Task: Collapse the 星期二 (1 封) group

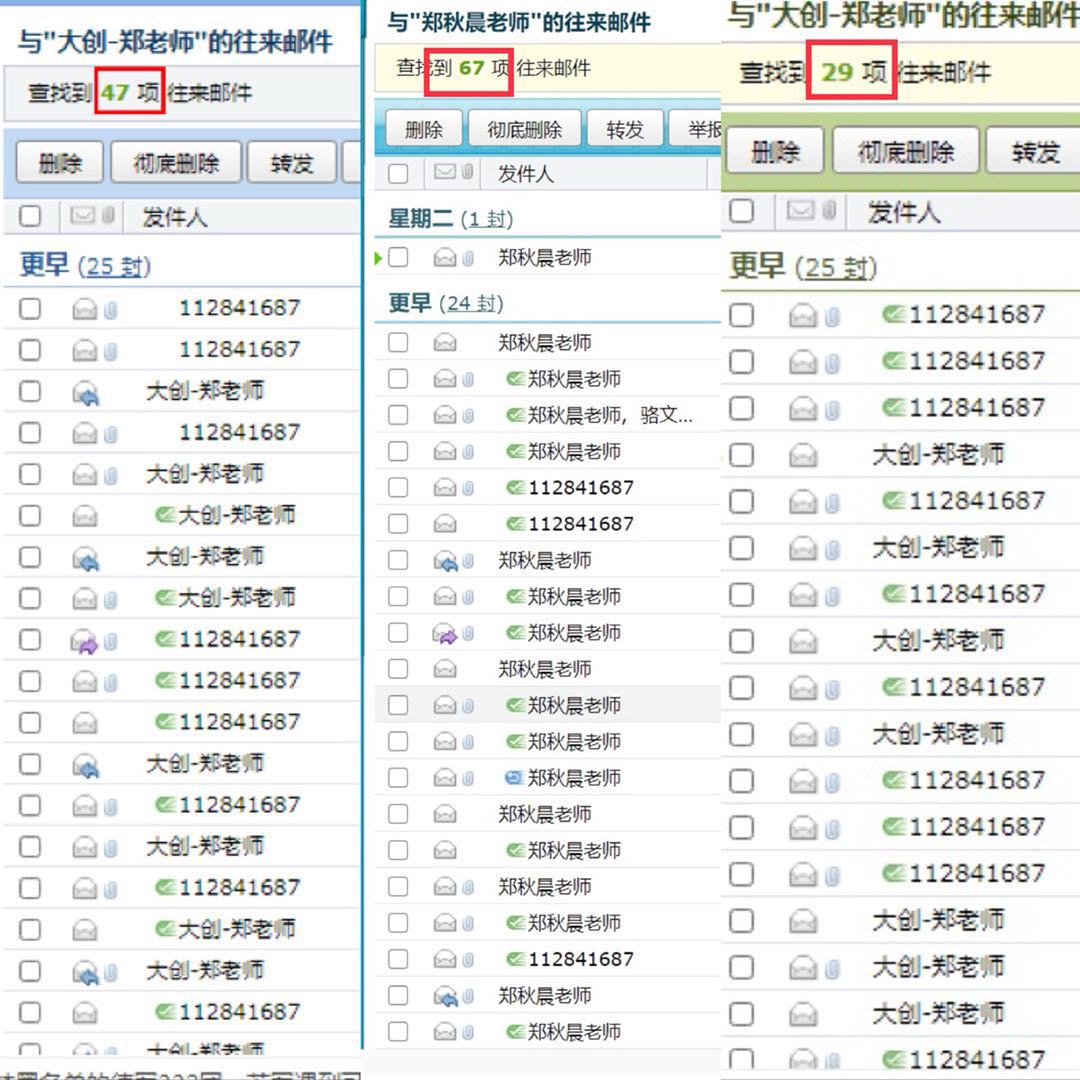Action: [420, 219]
